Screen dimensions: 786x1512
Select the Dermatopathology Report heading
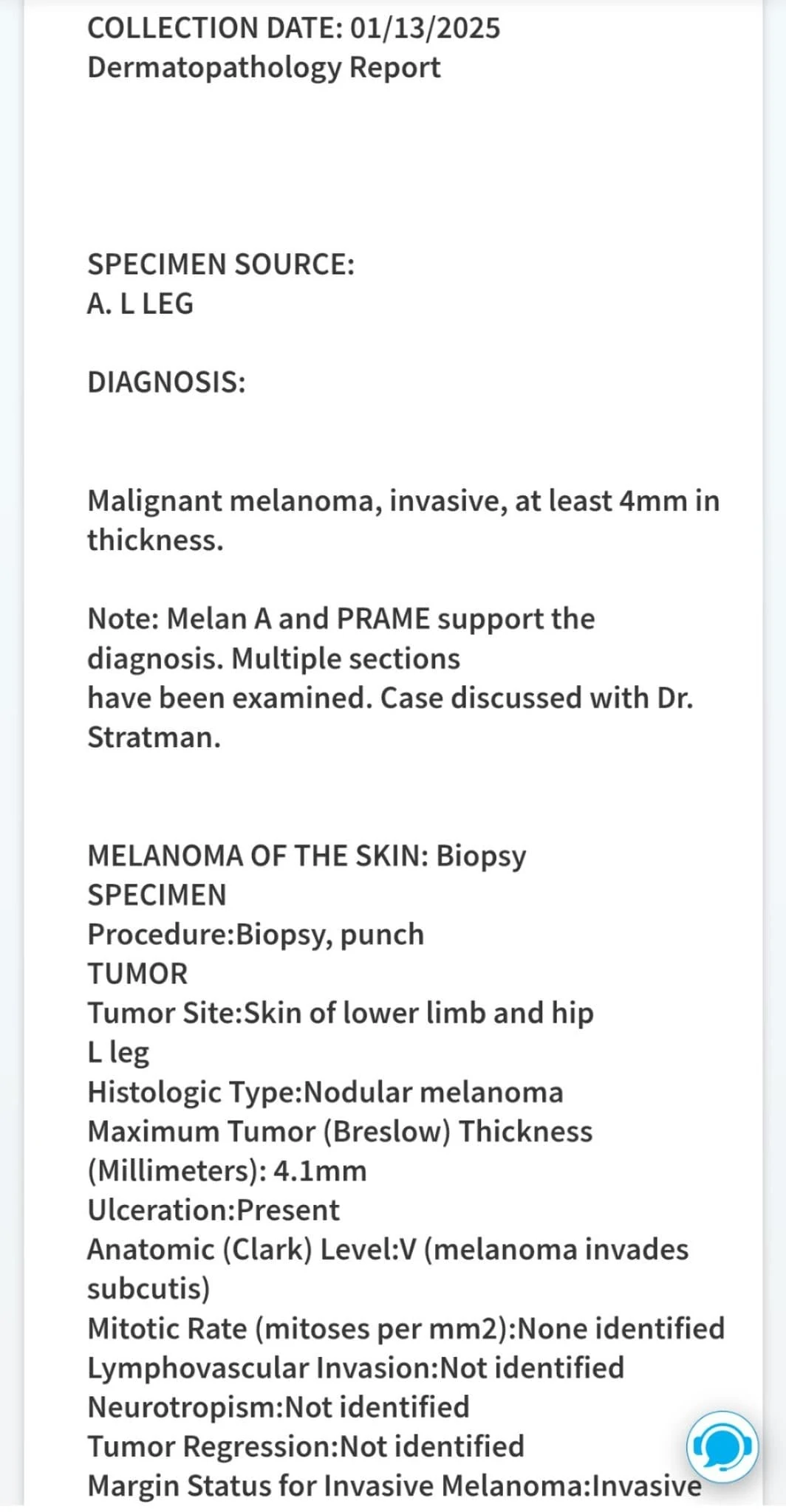pyautogui.click(x=264, y=67)
